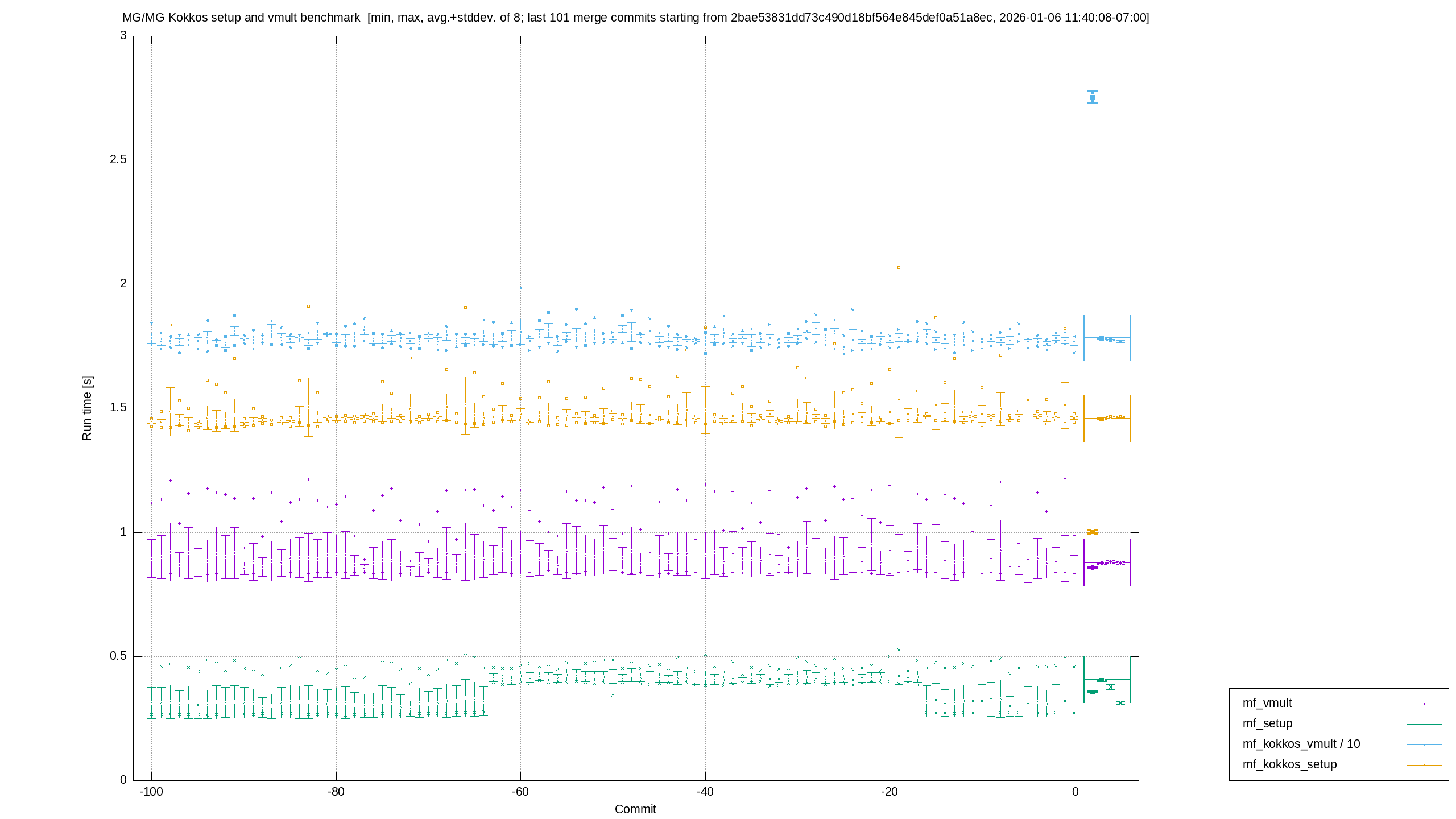Screen dimensions: 1456x819
Task: Click the purple mf_vmult legend line sample
Action: [1424, 704]
